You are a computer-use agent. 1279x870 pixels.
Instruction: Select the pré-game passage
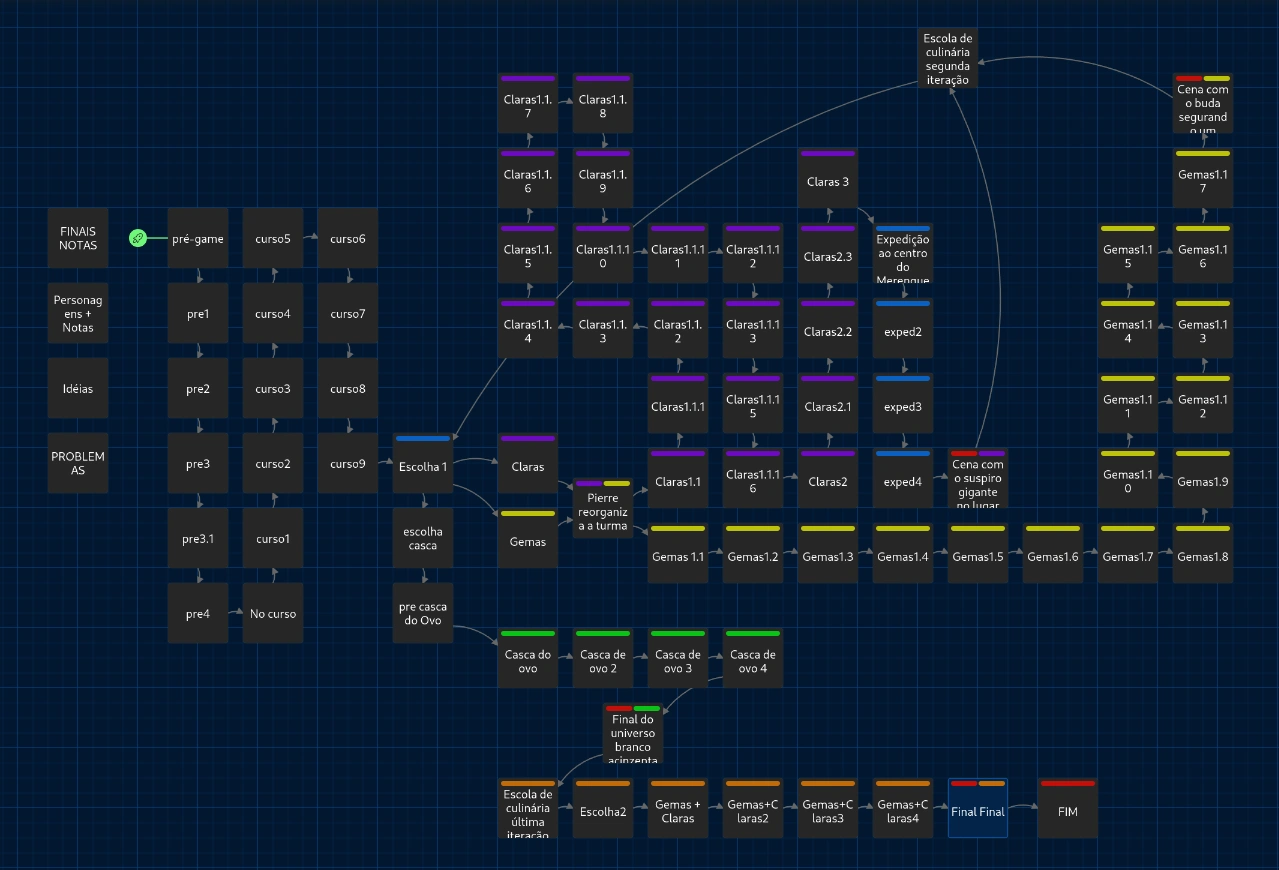(x=198, y=239)
